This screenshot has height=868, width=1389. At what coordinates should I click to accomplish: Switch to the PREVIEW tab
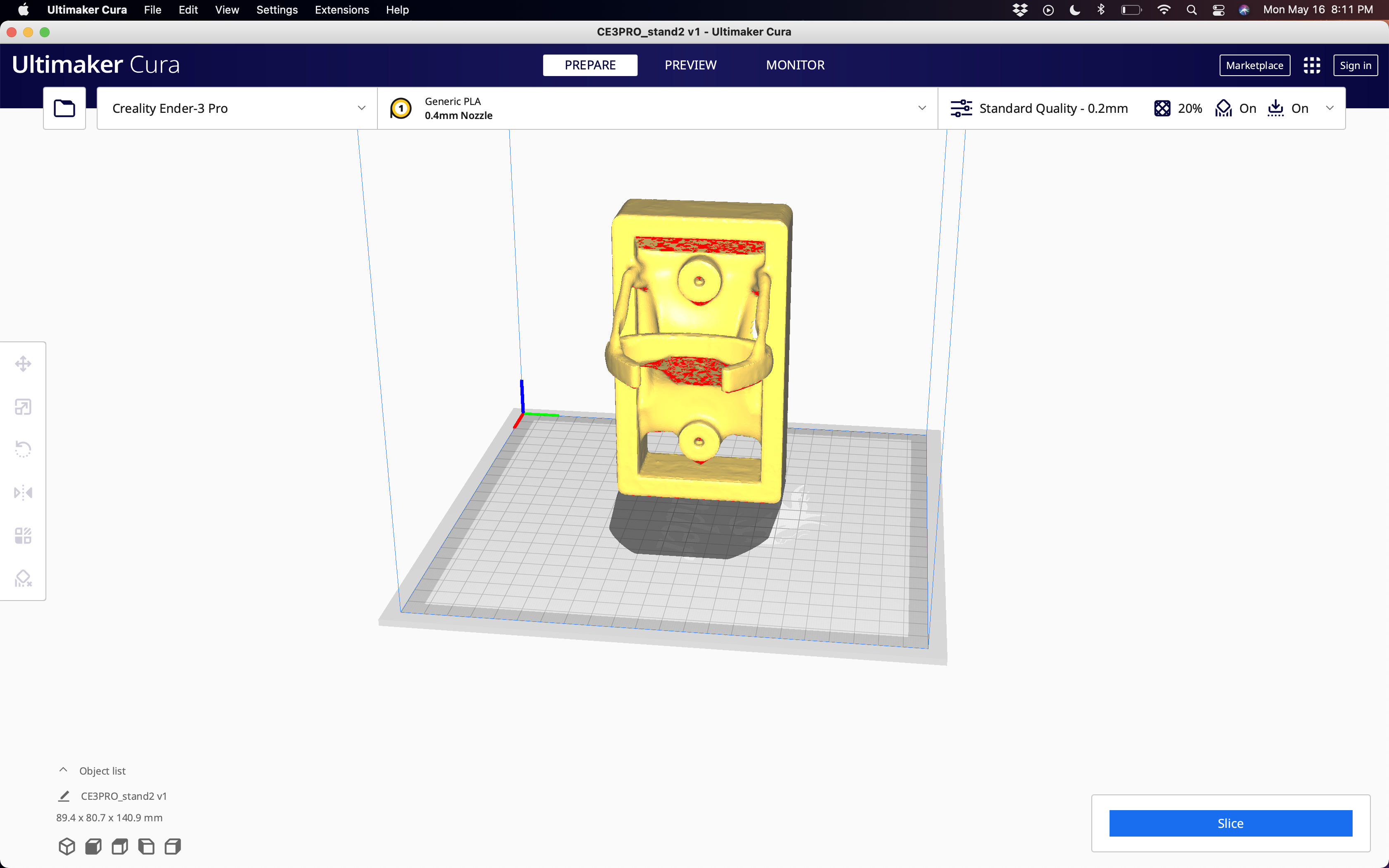[690, 65]
